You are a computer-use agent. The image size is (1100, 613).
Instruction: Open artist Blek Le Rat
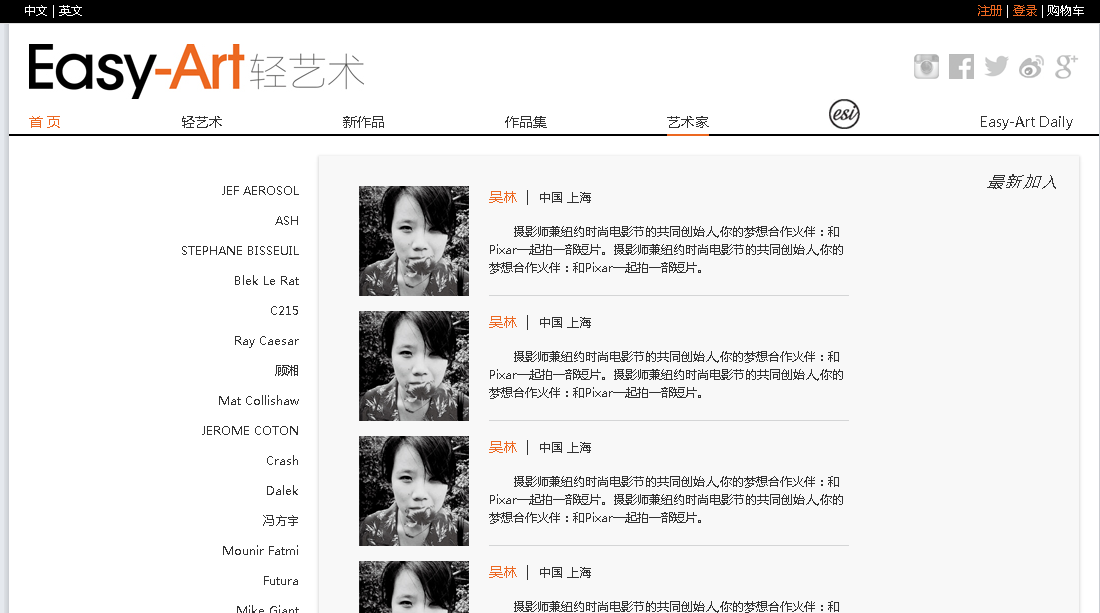(266, 281)
